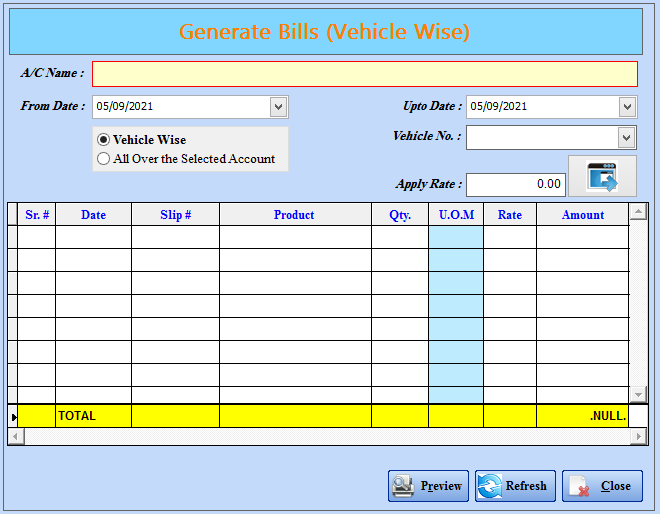Click the Preview printer icon
Viewport: 660px width, 514px height.
pyautogui.click(x=403, y=486)
